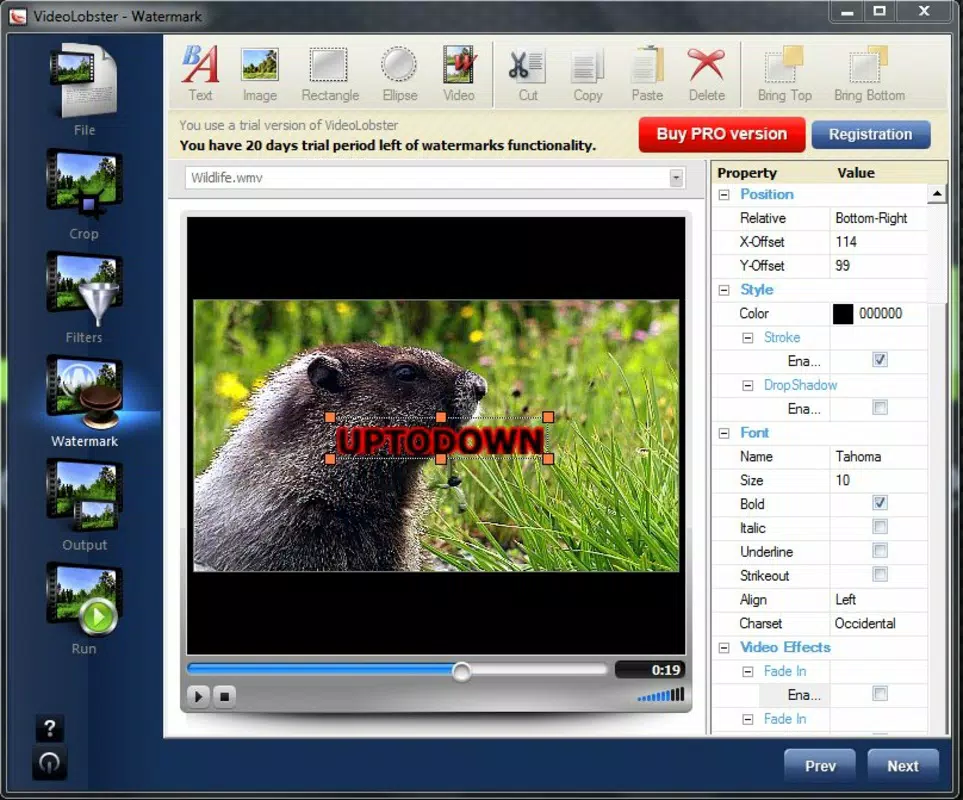Paste from clipboard toolbar icon
The image size is (963, 800).
[647, 74]
